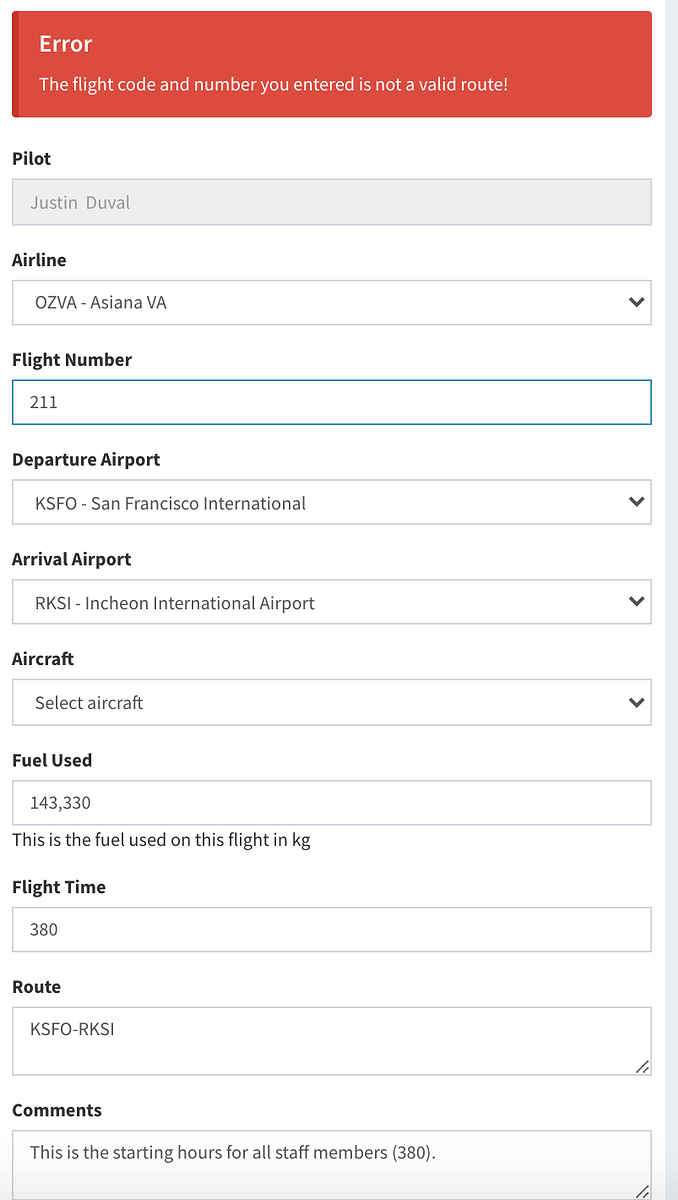Click the Fuel Used field showing 143,330
The width and height of the screenshot is (678, 1200).
coord(331,802)
